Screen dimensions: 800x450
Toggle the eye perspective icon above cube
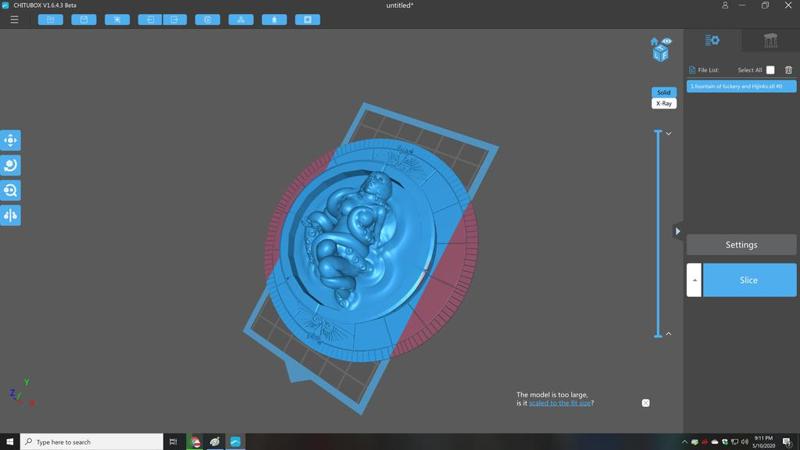(x=667, y=41)
